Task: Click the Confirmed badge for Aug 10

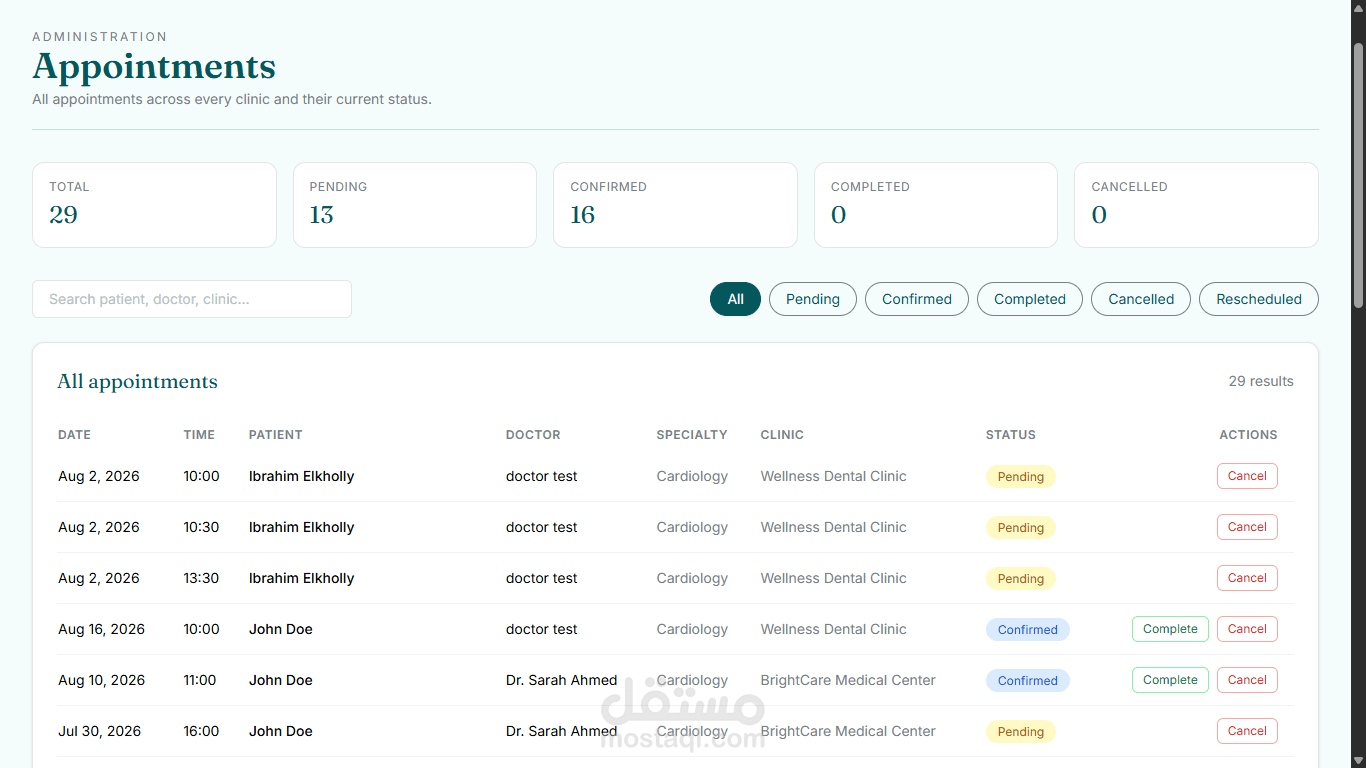Action: pos(1028,681)
